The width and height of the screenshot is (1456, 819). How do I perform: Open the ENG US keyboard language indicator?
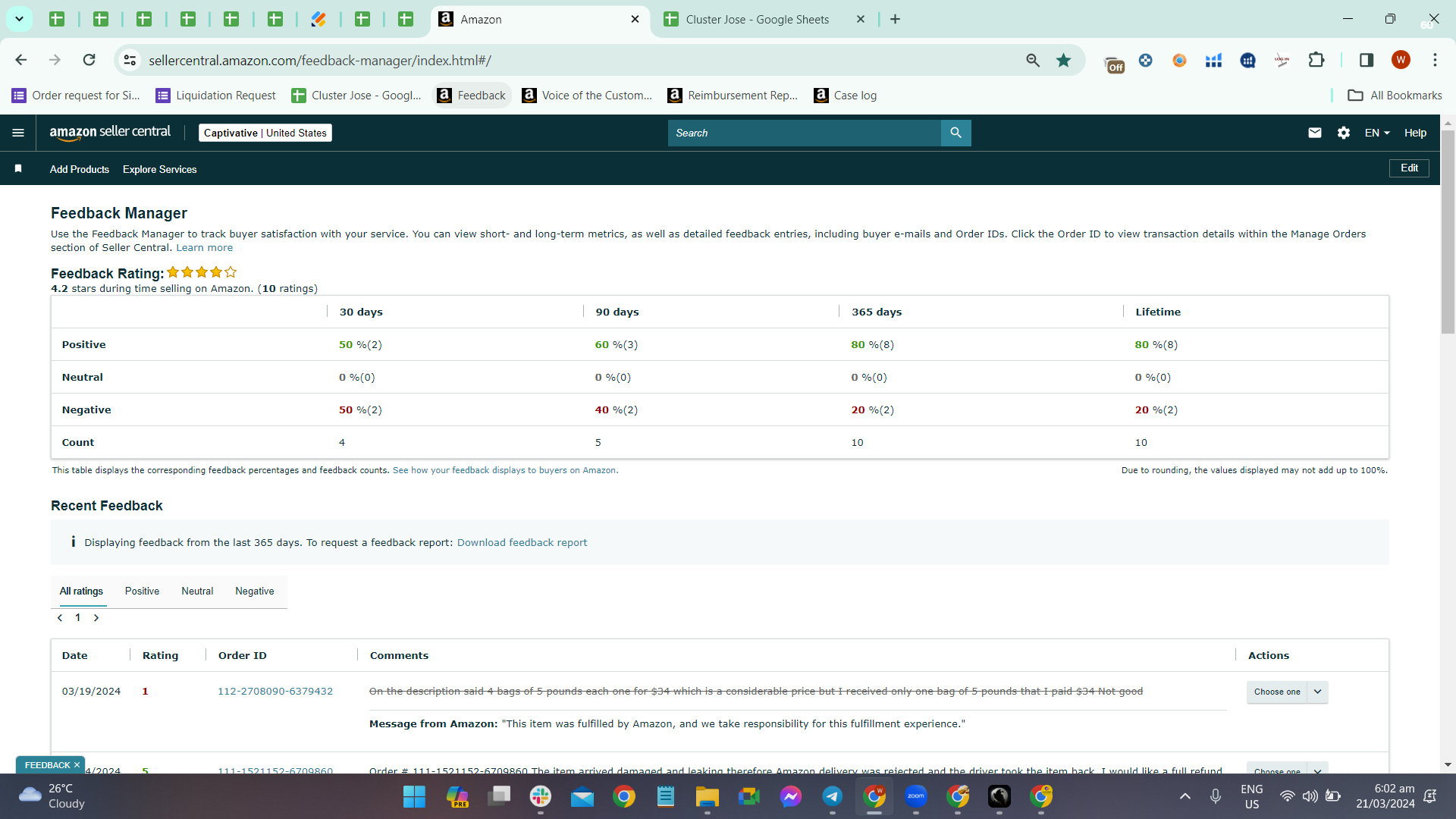[1252, 796]
